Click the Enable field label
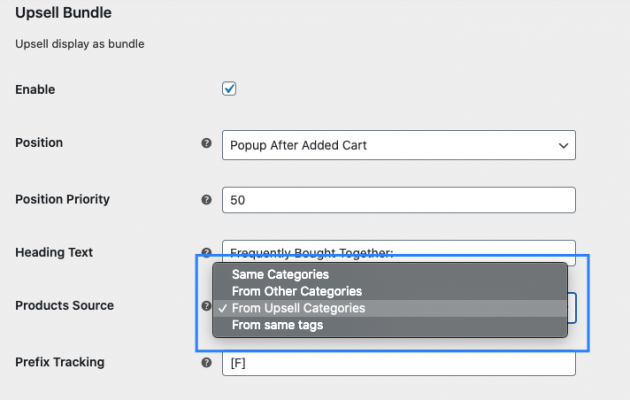The height and width of the screenshot is (400, 630). (x=35, y=90)
